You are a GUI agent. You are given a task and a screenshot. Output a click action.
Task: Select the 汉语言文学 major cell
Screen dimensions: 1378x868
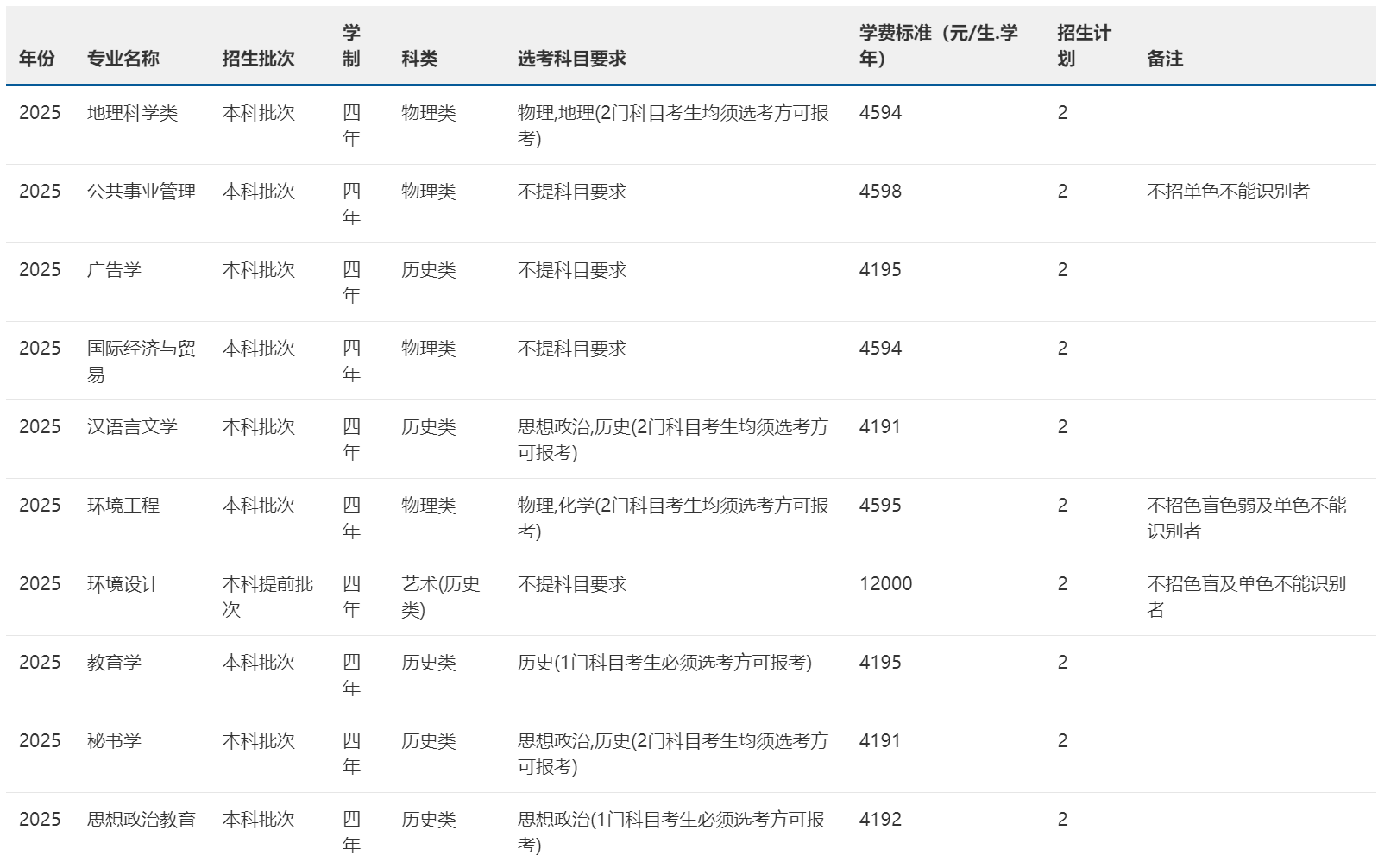(x=132, y=427)
